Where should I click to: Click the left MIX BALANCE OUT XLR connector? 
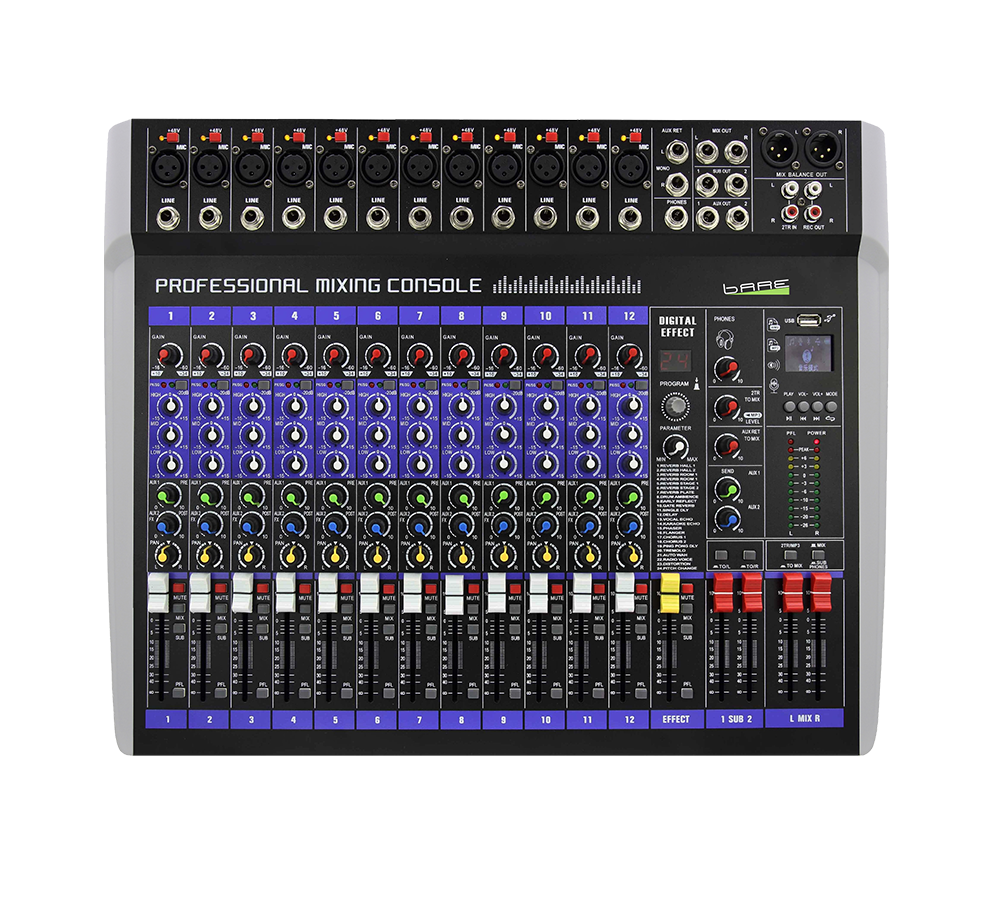point(777,149)
